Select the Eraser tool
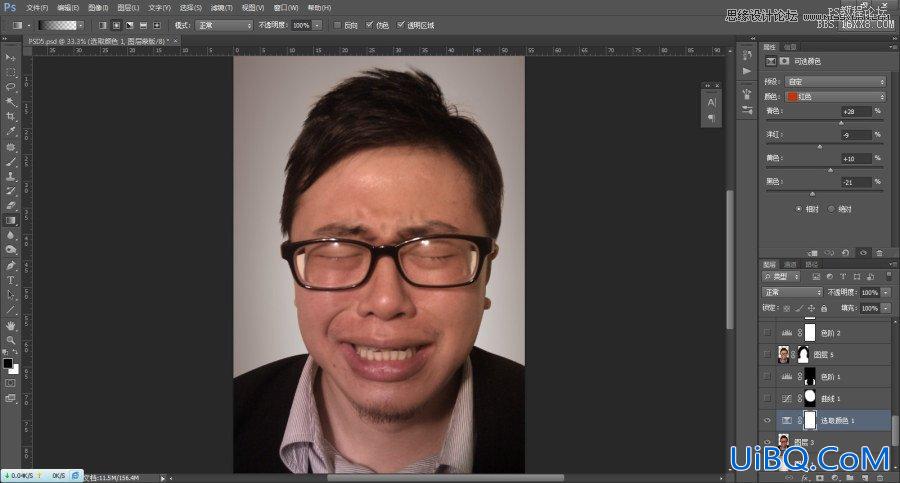Screen dimensions: 900x483 tap(10, 205)
